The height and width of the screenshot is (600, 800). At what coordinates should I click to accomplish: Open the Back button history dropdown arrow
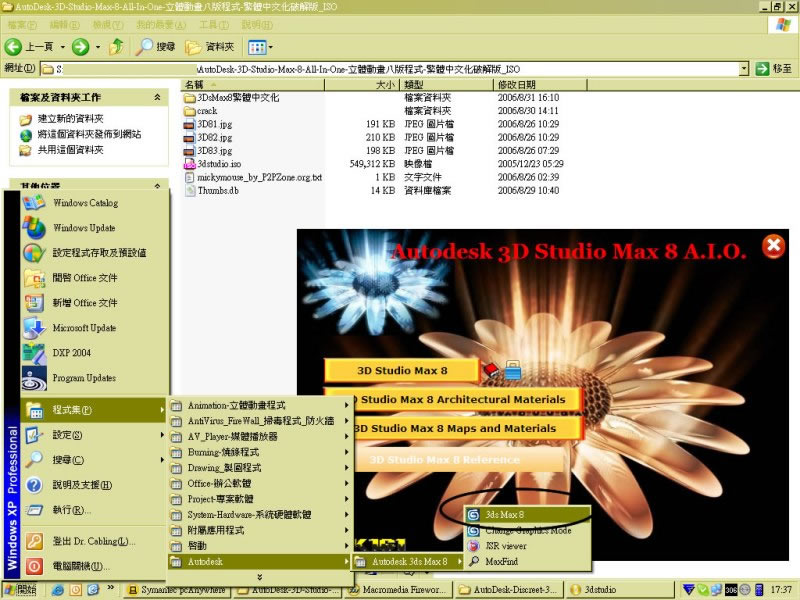63,47
